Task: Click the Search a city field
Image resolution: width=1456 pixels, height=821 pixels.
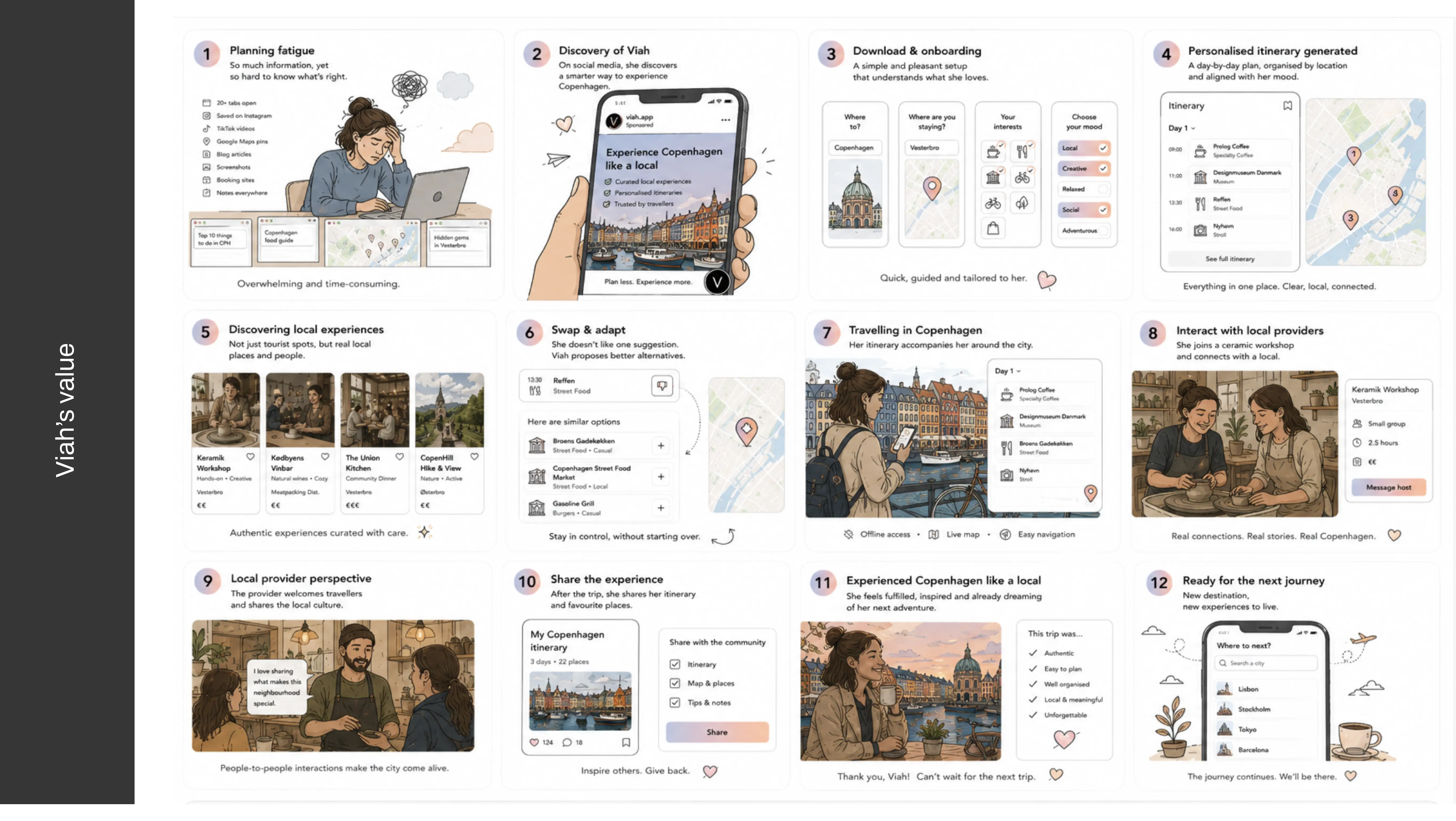Action: [1266, 663]
